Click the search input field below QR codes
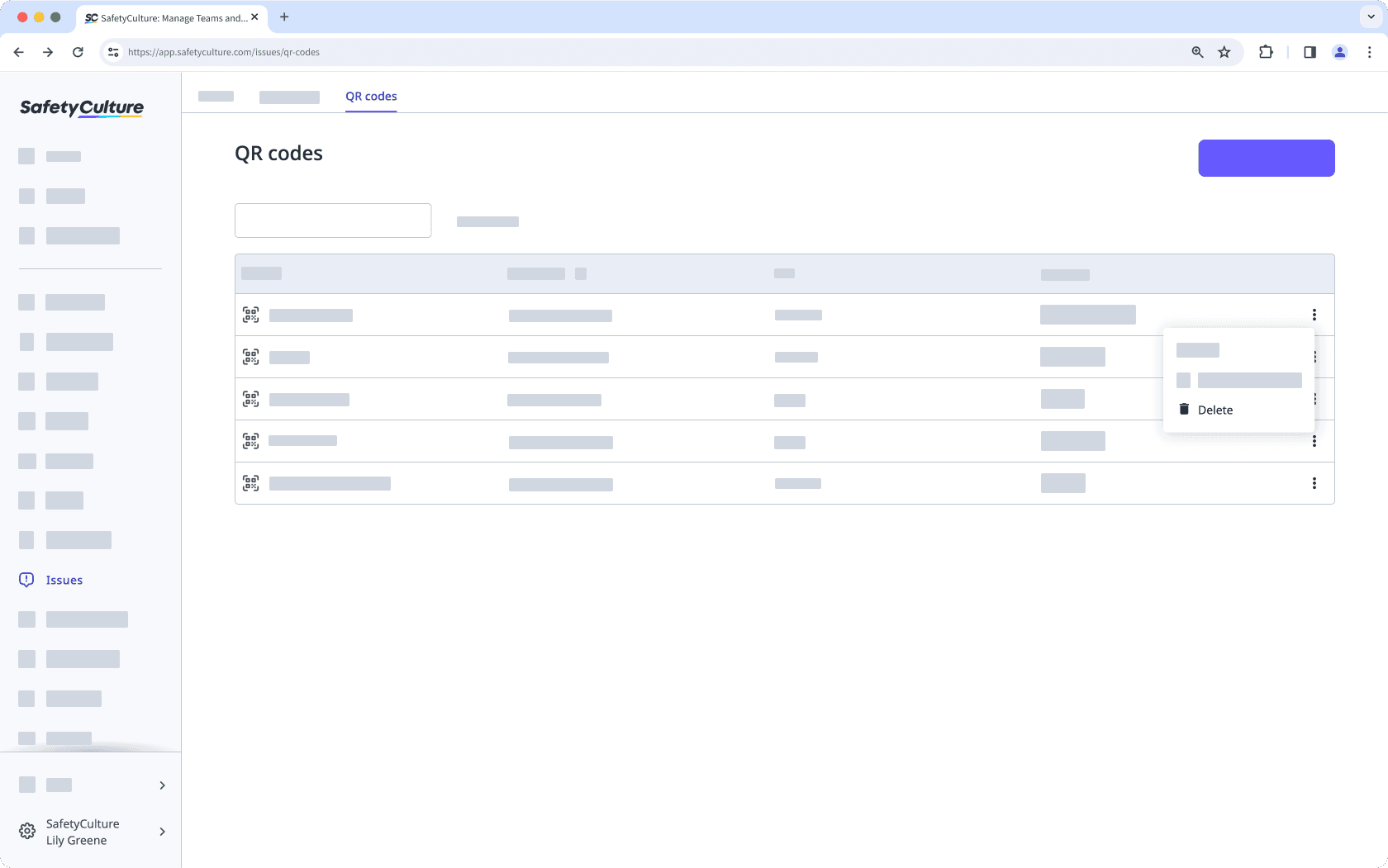1388x868 pixels. (x=333, y=221)
